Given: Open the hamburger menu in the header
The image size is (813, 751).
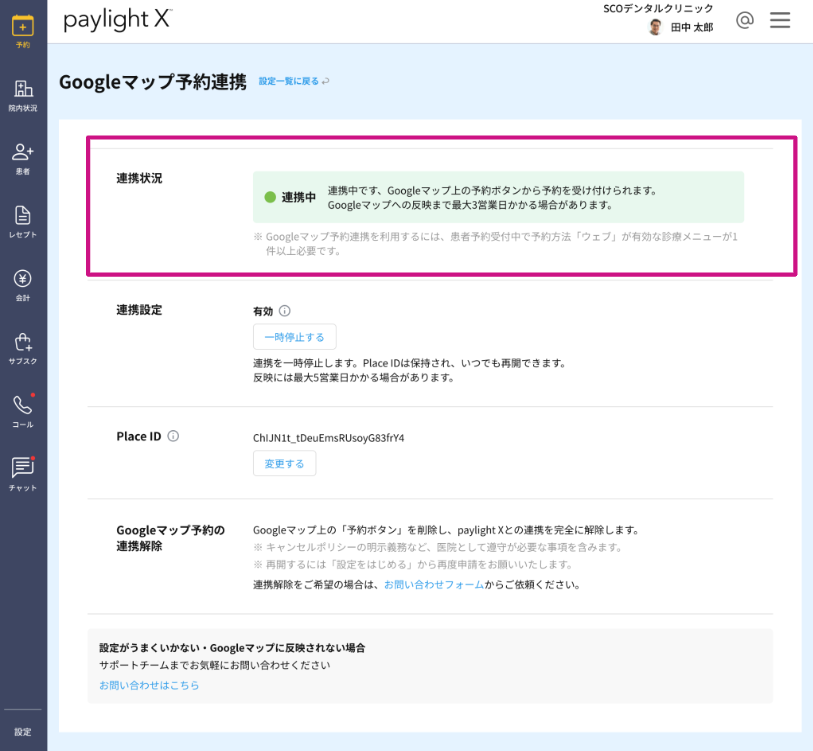Looking at the screenshot, I should (x=780, y=20).
